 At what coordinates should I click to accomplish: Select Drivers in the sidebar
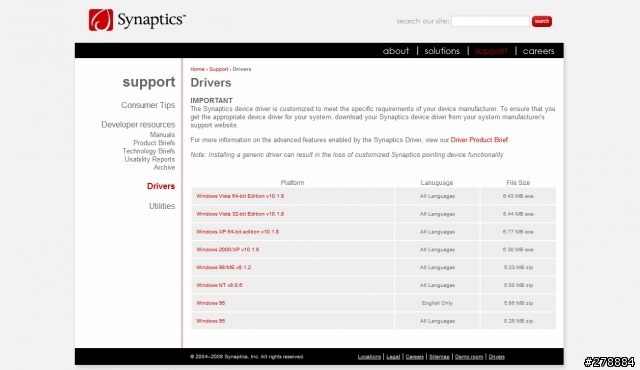[x=161, y=186]
